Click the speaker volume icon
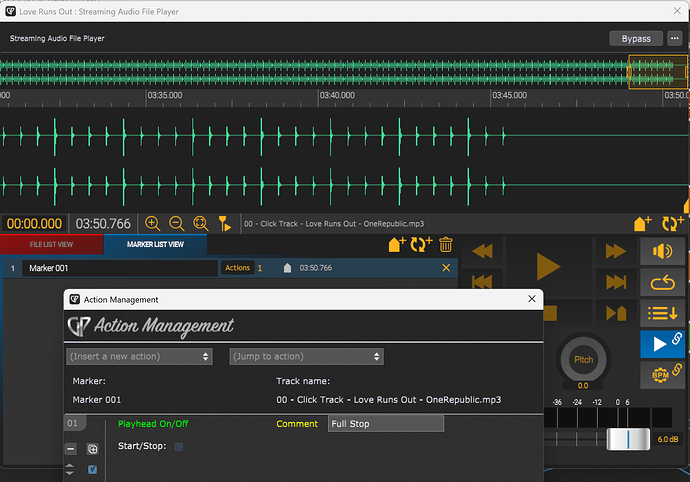Image resolution: width=690 pixels, height=482 pixels. click(662, 251)
